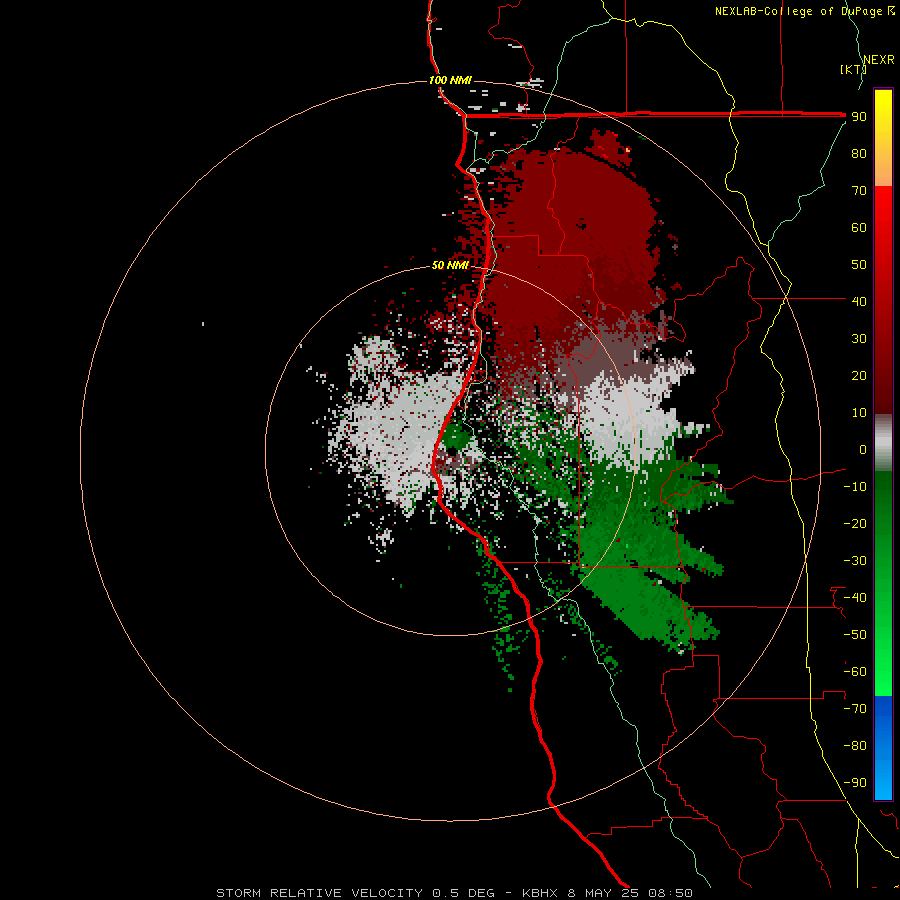Click the -10 value on velocity scale
This screenshot has height=900, width=900.
click(855, 487)
